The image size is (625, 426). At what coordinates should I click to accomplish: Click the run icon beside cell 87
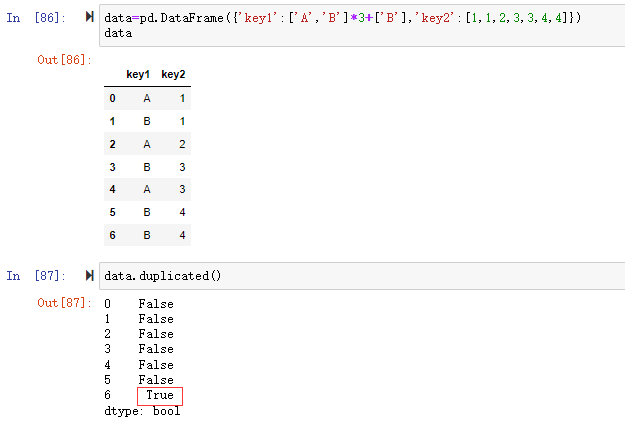pyautogui.click(x=90, y=275)
